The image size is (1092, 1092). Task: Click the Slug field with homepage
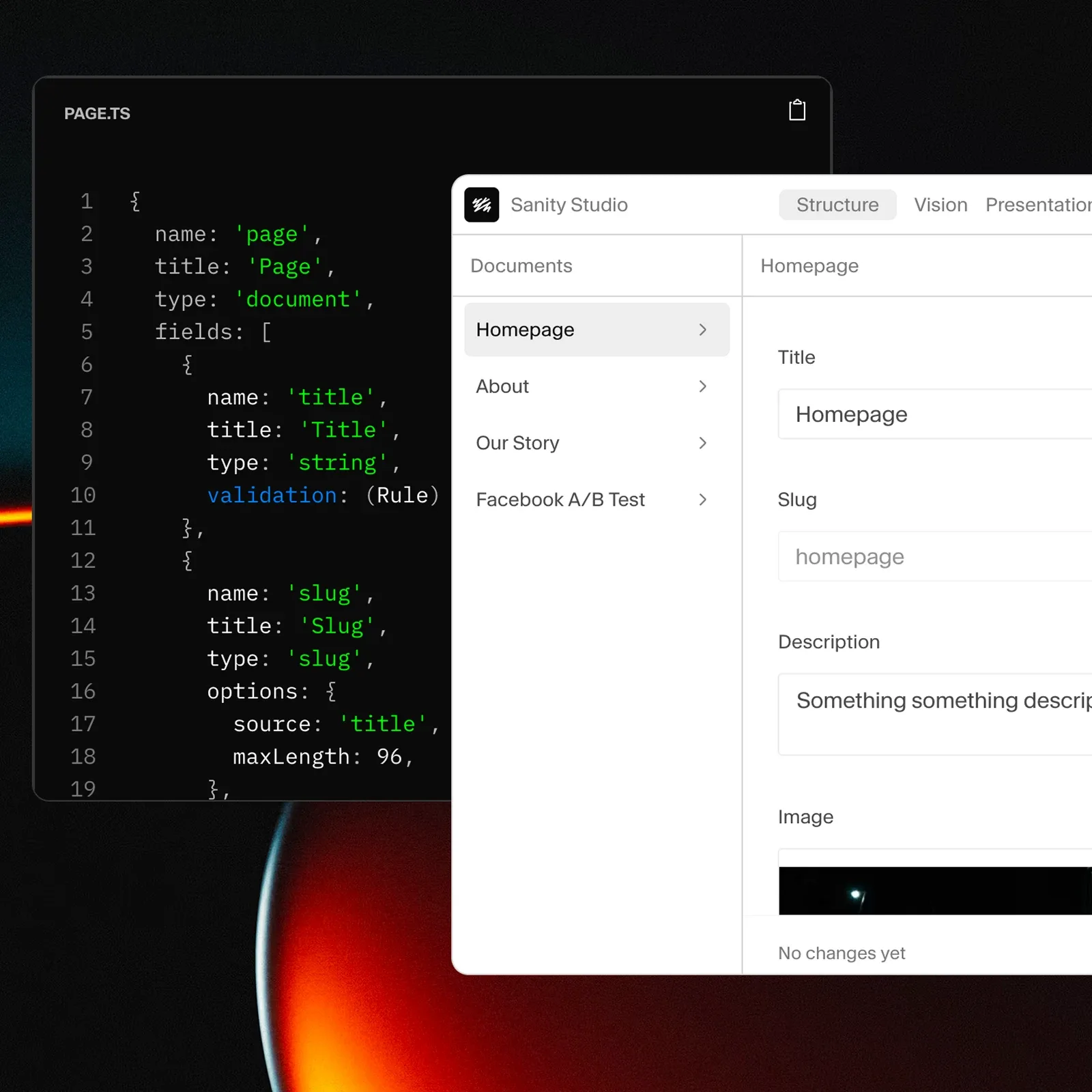click(935, 556)
